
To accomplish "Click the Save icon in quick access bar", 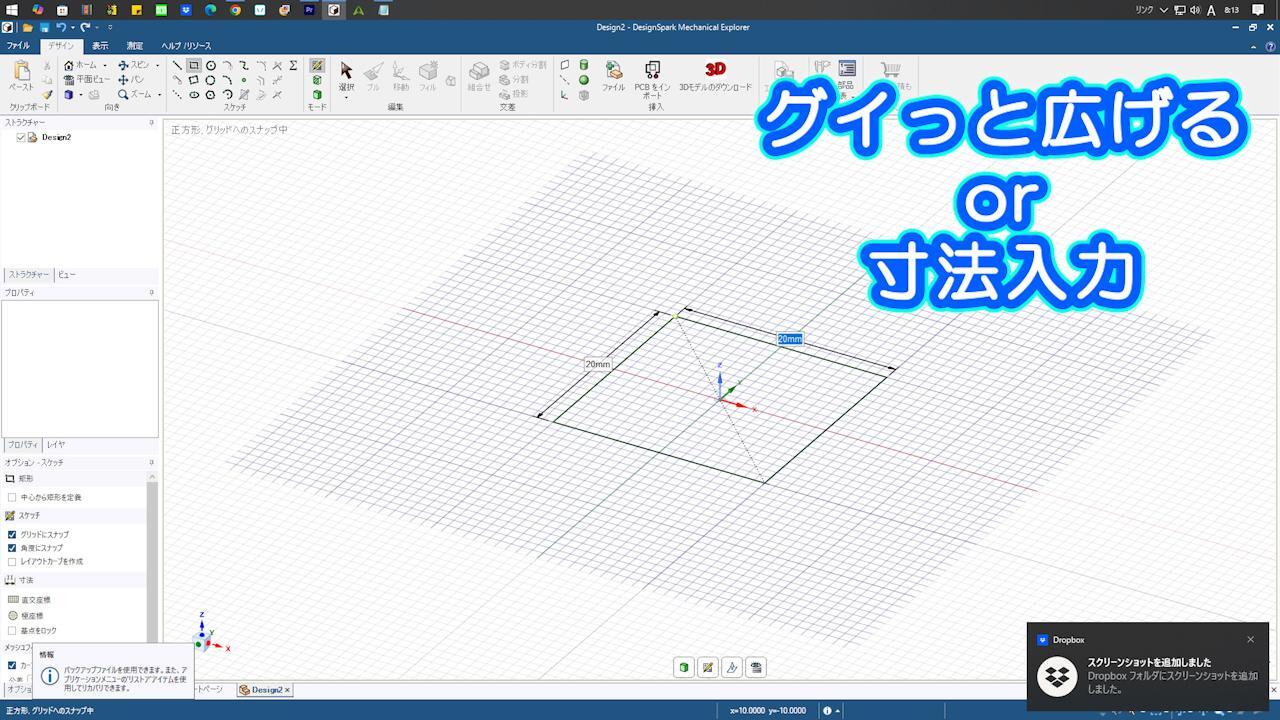I will [44, 27].
